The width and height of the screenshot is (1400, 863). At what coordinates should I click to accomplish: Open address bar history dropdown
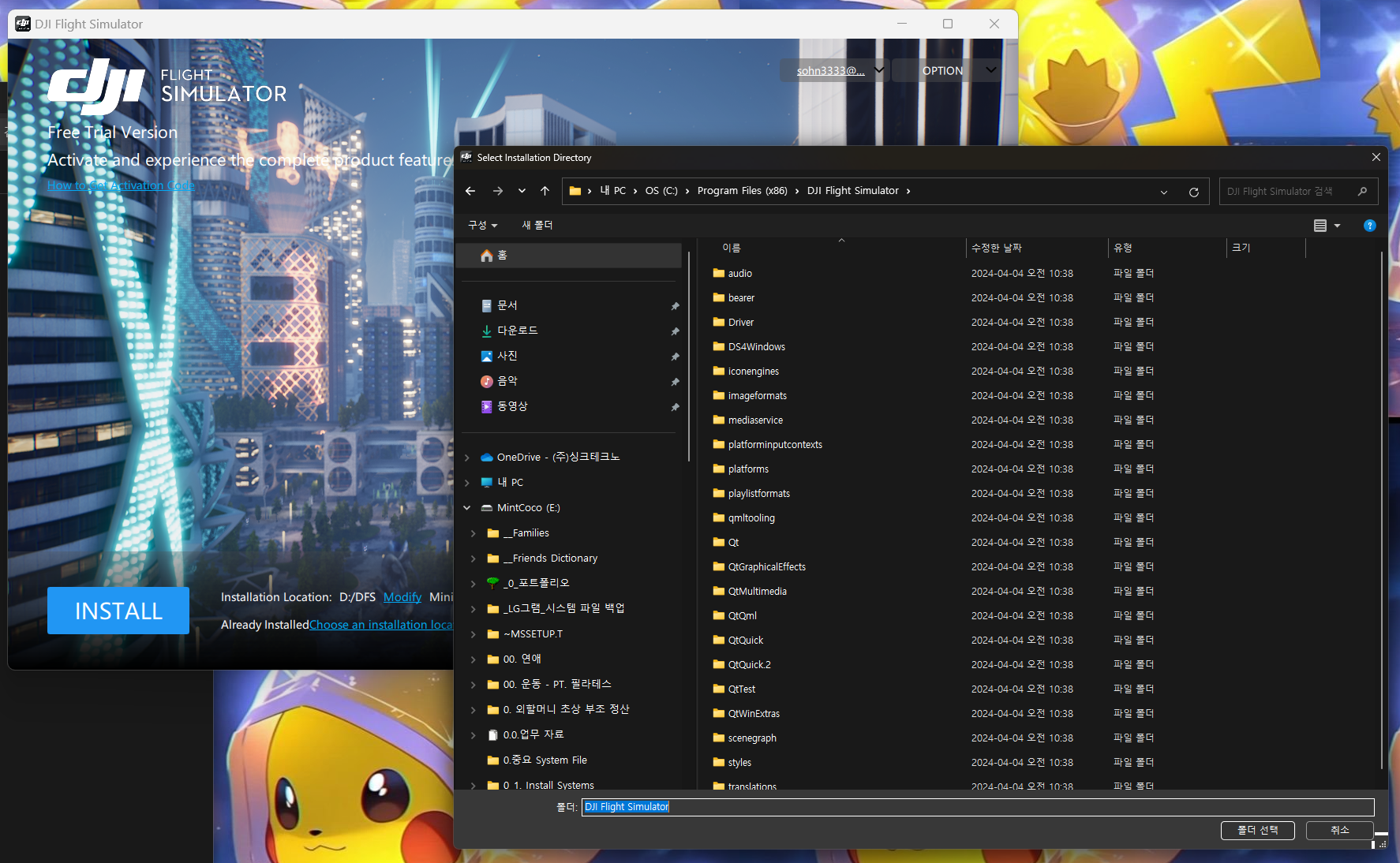click(1164, 192)
